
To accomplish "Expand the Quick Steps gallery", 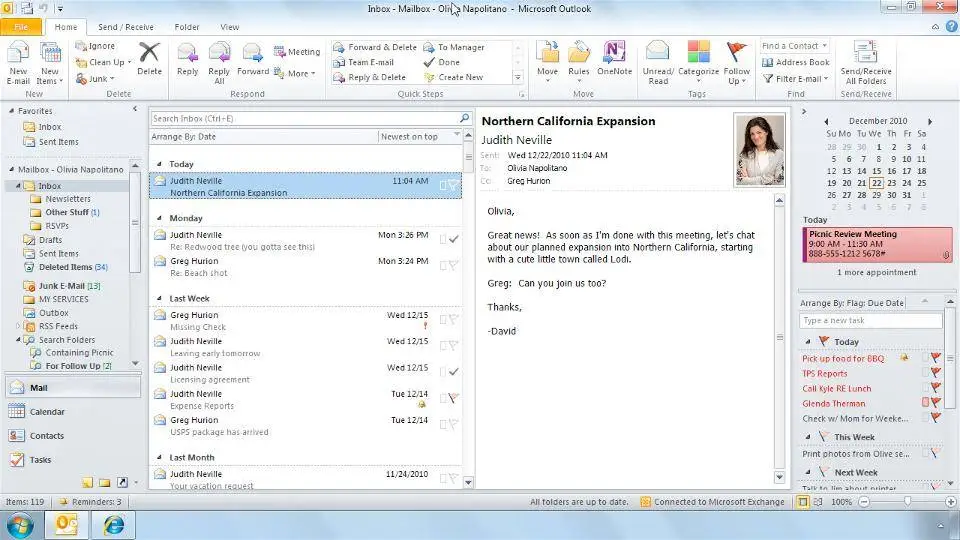I will (x=518, y=78).
